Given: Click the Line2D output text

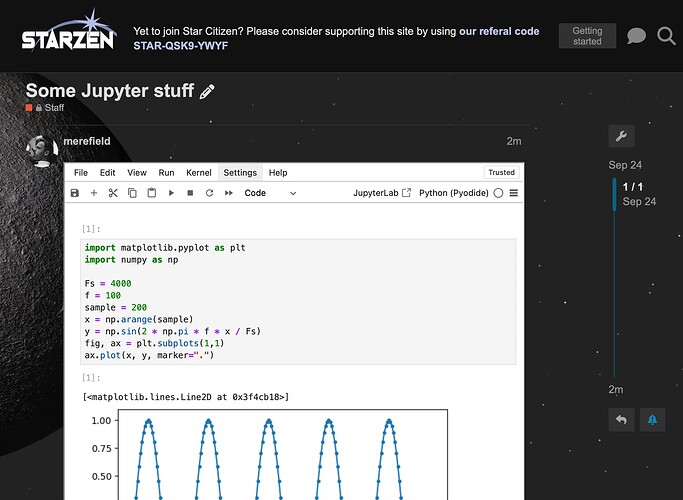Looking at the screenshot, I should [x=186, y=397].
